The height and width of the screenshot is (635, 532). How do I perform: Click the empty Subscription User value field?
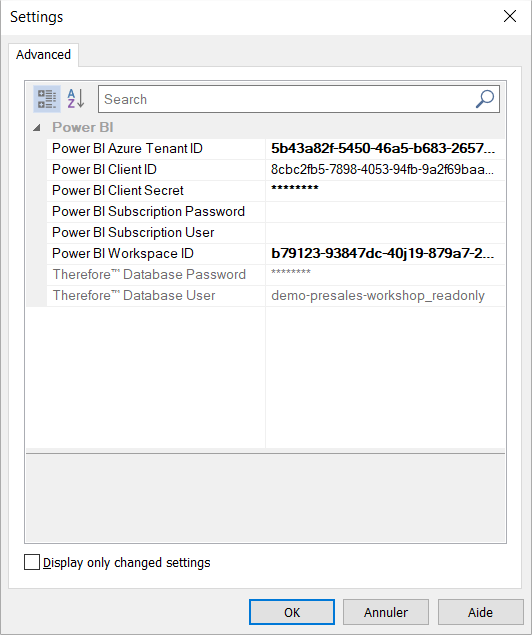click(385, 233)
